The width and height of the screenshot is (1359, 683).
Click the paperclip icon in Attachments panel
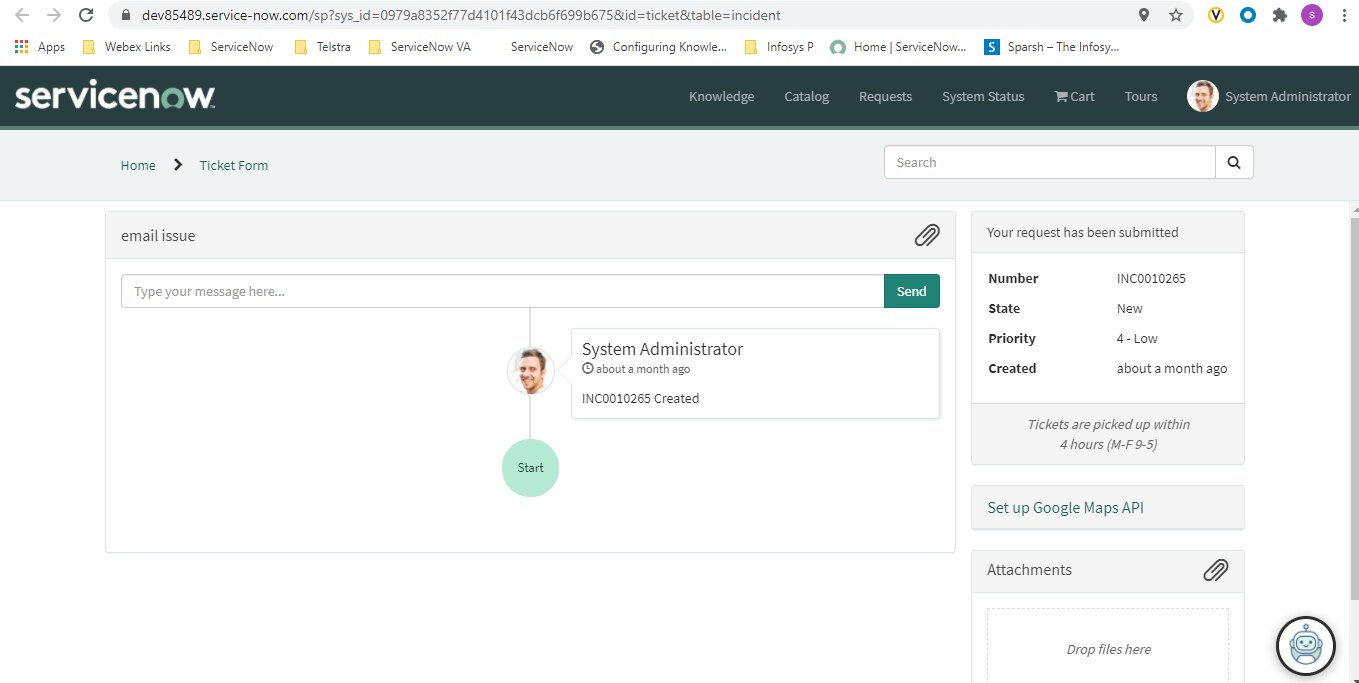tap(1215, 570)
